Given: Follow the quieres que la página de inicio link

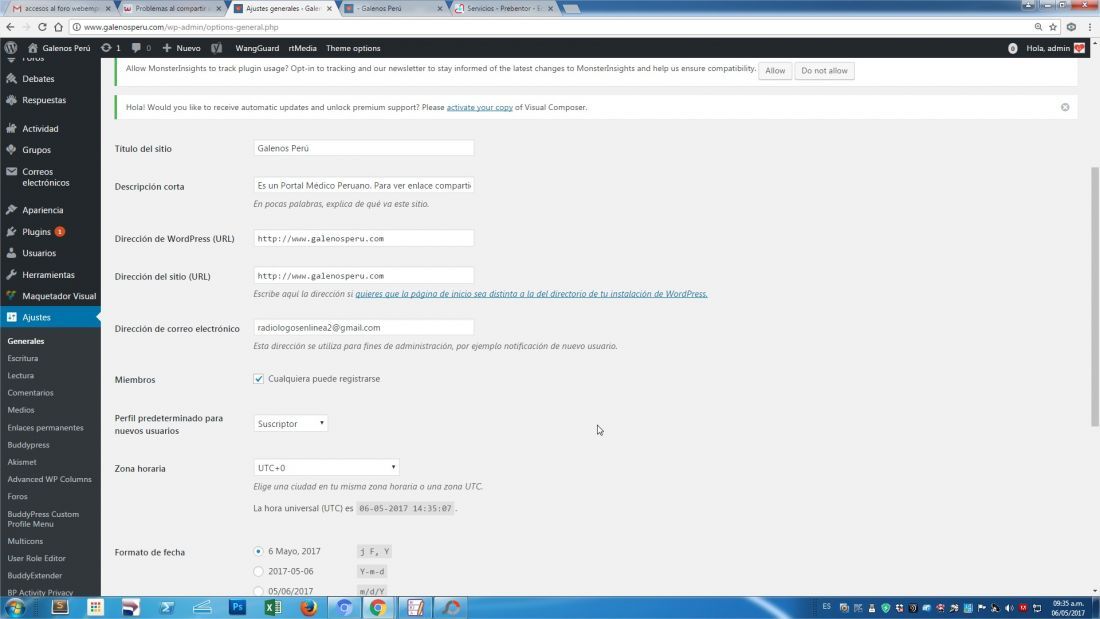Looking at the screenshot, I should [x=531, y=294].
